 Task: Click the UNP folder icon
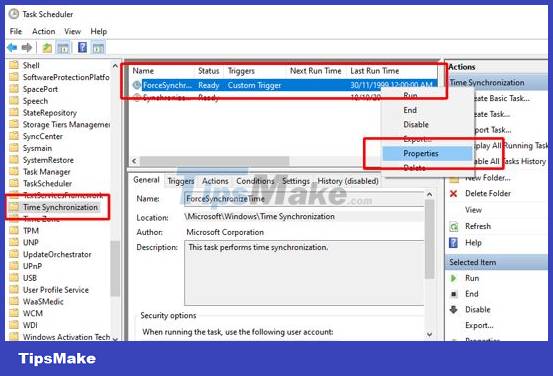tap(14, 242)
